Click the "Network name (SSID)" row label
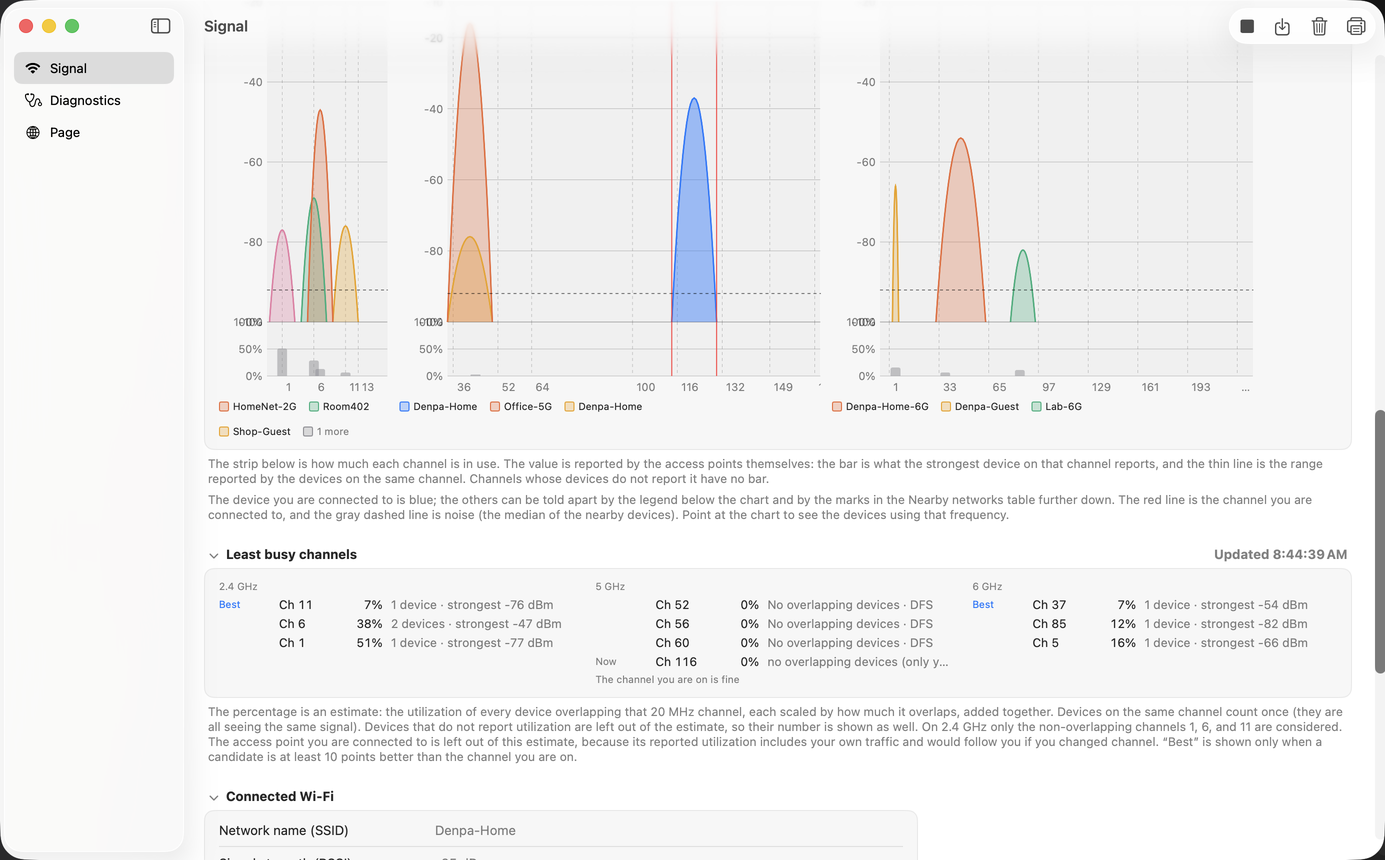 (x=284, y=831)
